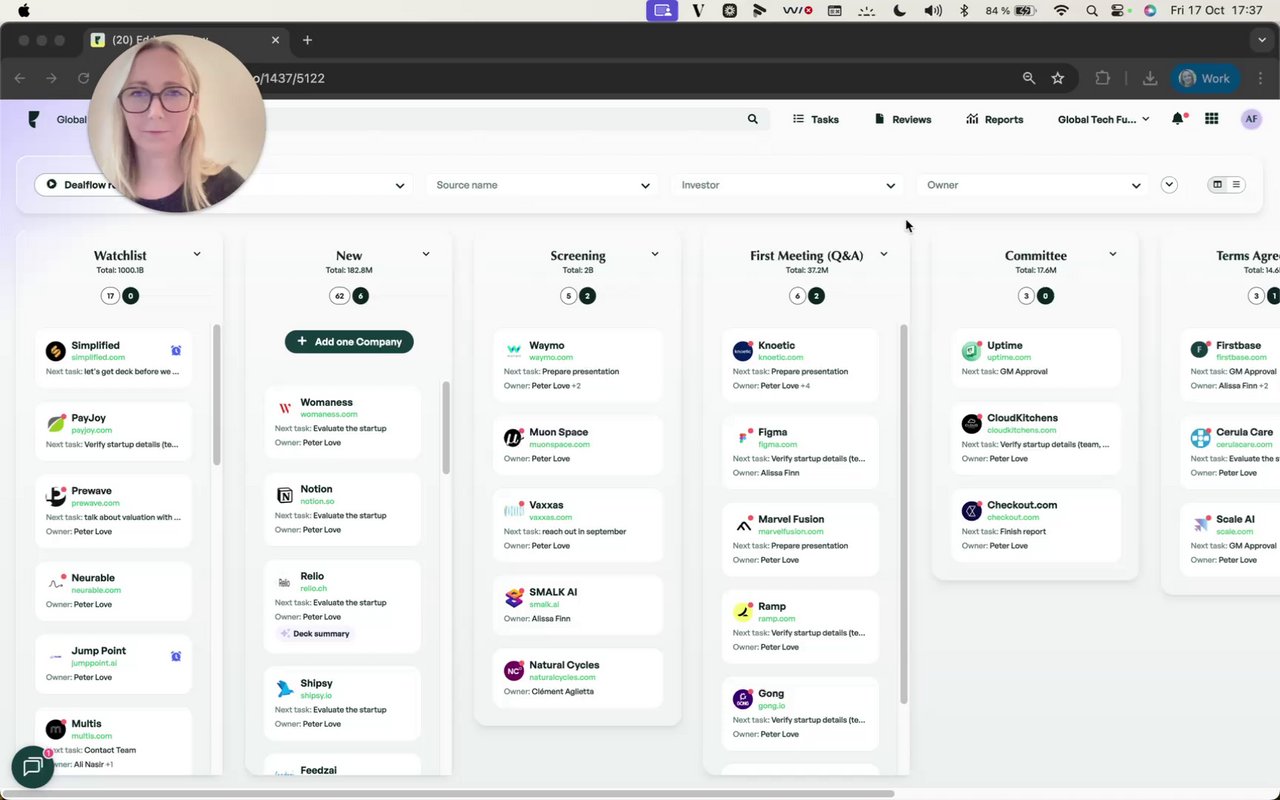The height and width of the screenshot is (800, 1280).
Task: Expand the Watchlist column menu
Action: pos(197,254)
